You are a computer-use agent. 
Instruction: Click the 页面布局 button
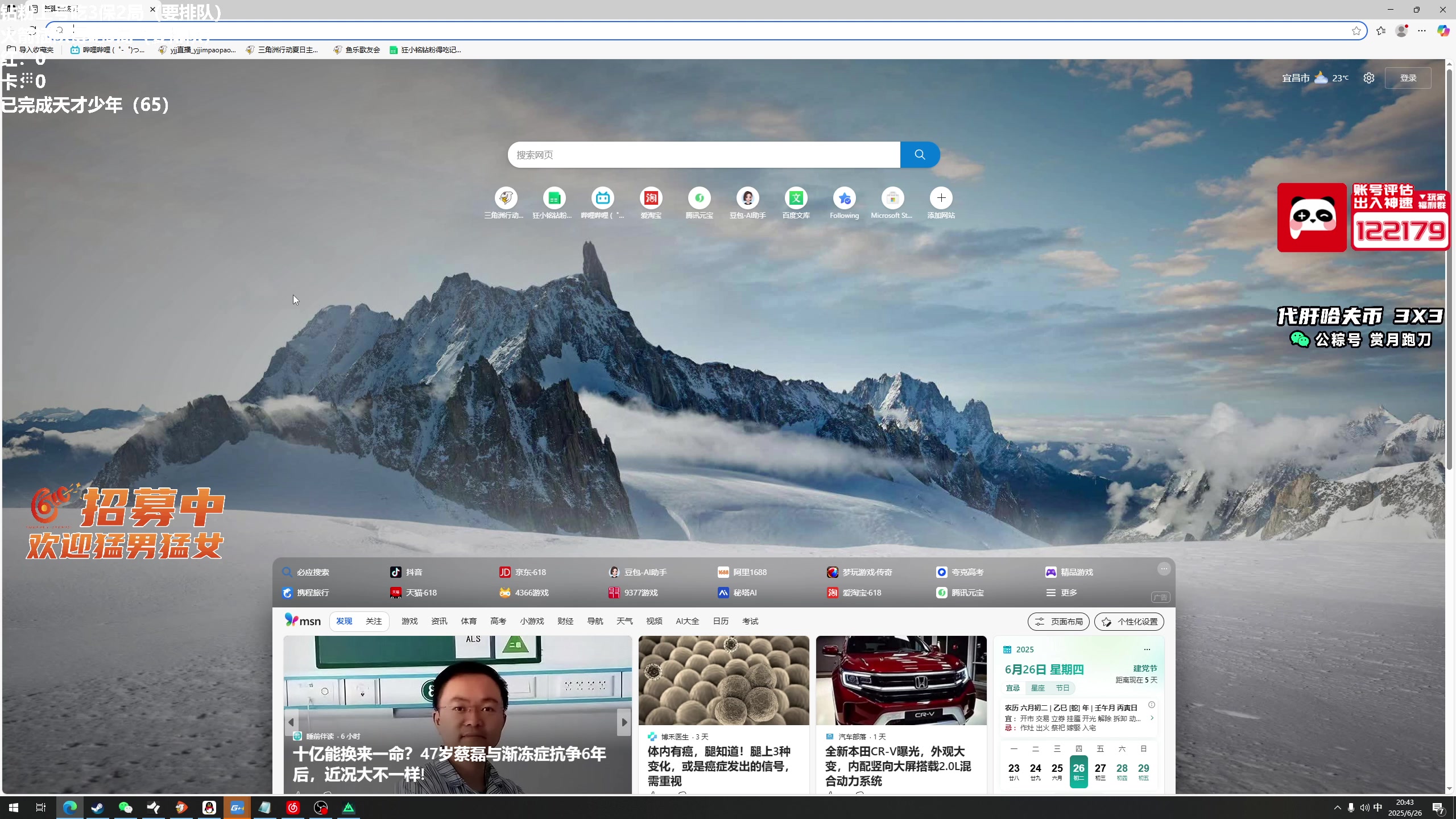tap(1058, 622)
